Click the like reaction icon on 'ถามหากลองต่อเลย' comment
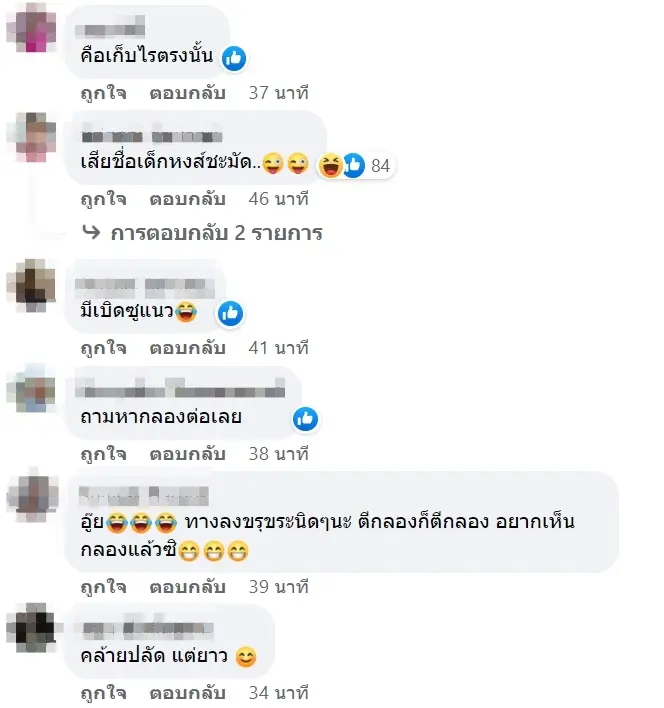The width and height of the screenshot is (664, 708). [x=306, y=419]
